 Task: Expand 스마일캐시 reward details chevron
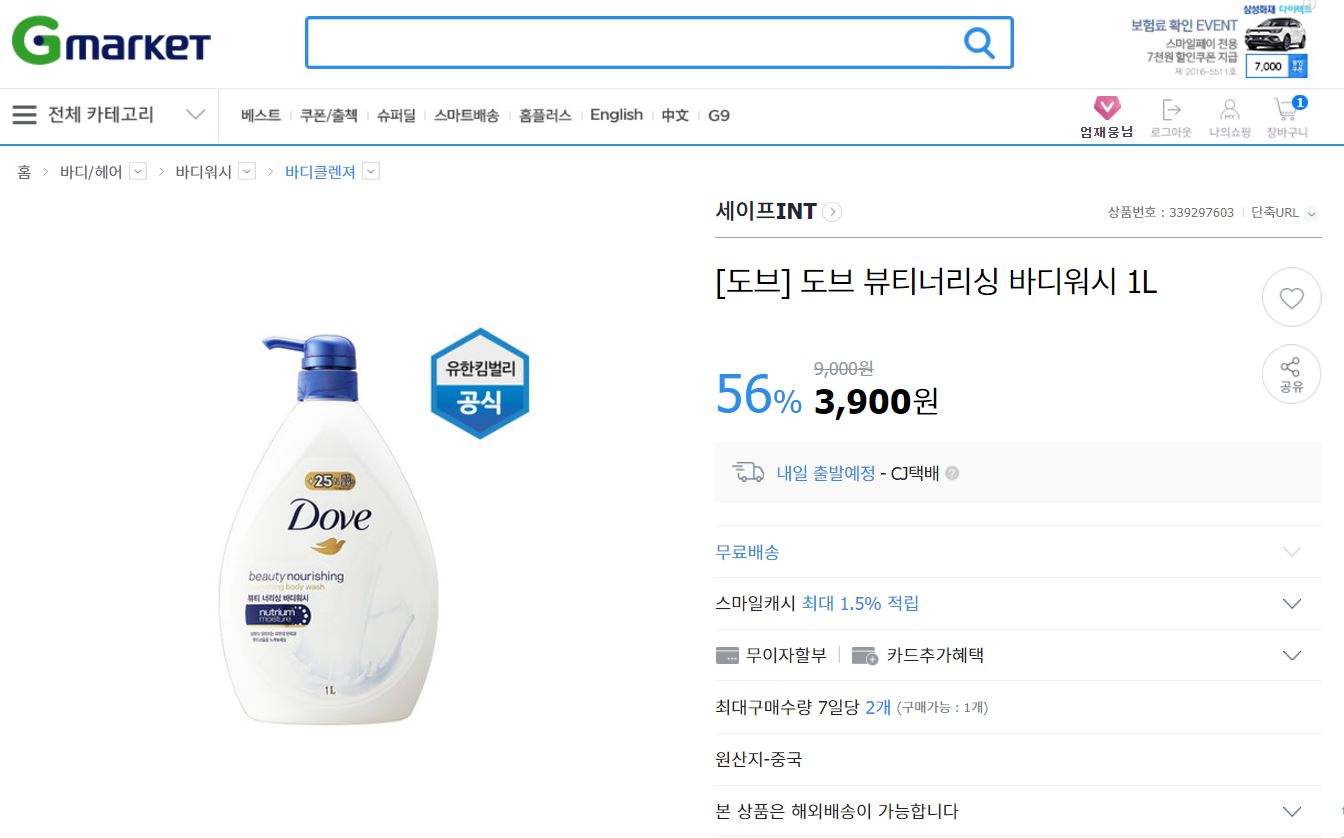pyautogui.click(x=1292, y=604)
